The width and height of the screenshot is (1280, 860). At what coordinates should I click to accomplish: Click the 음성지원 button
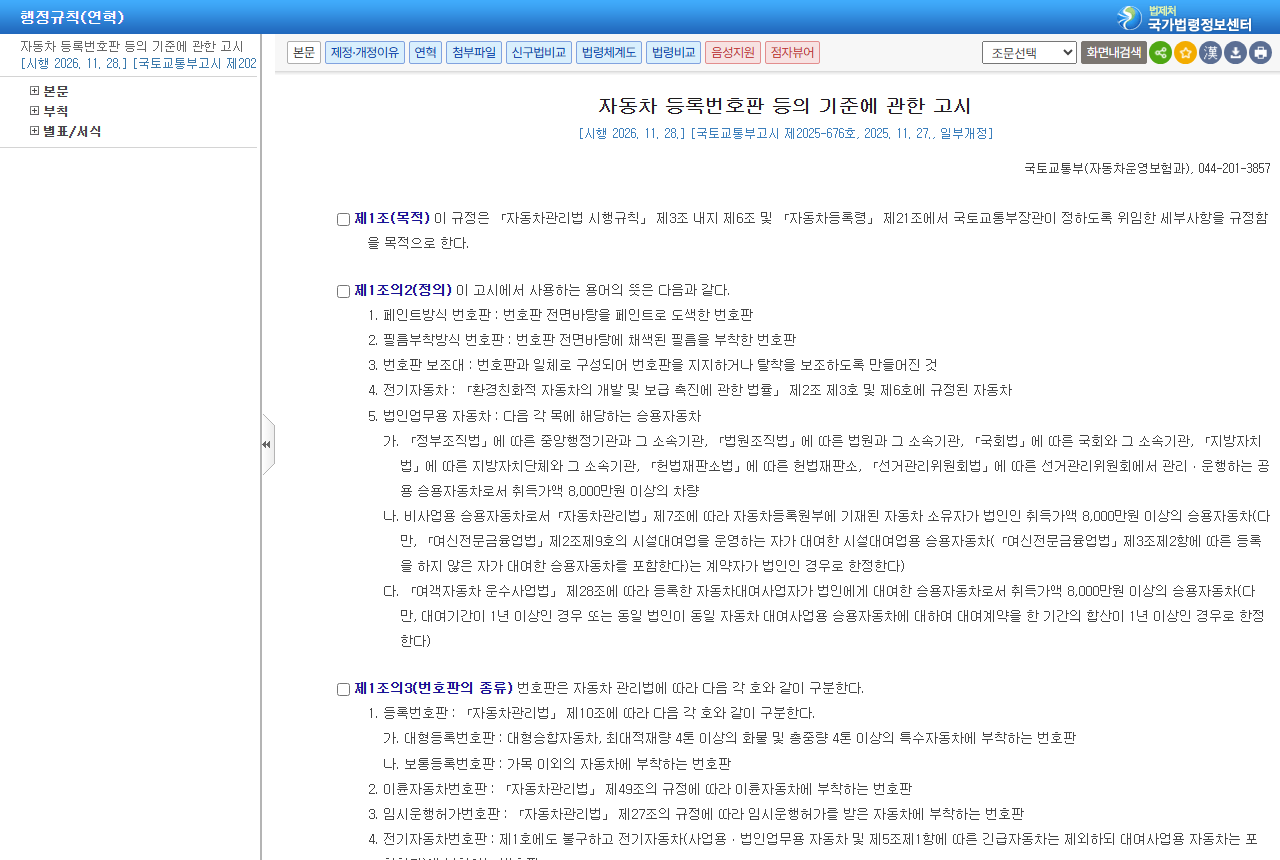(733, 53)
